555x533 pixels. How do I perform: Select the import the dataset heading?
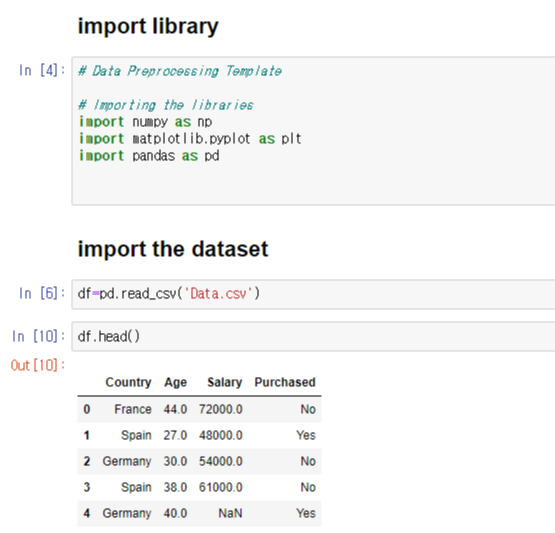click(173, 249)
